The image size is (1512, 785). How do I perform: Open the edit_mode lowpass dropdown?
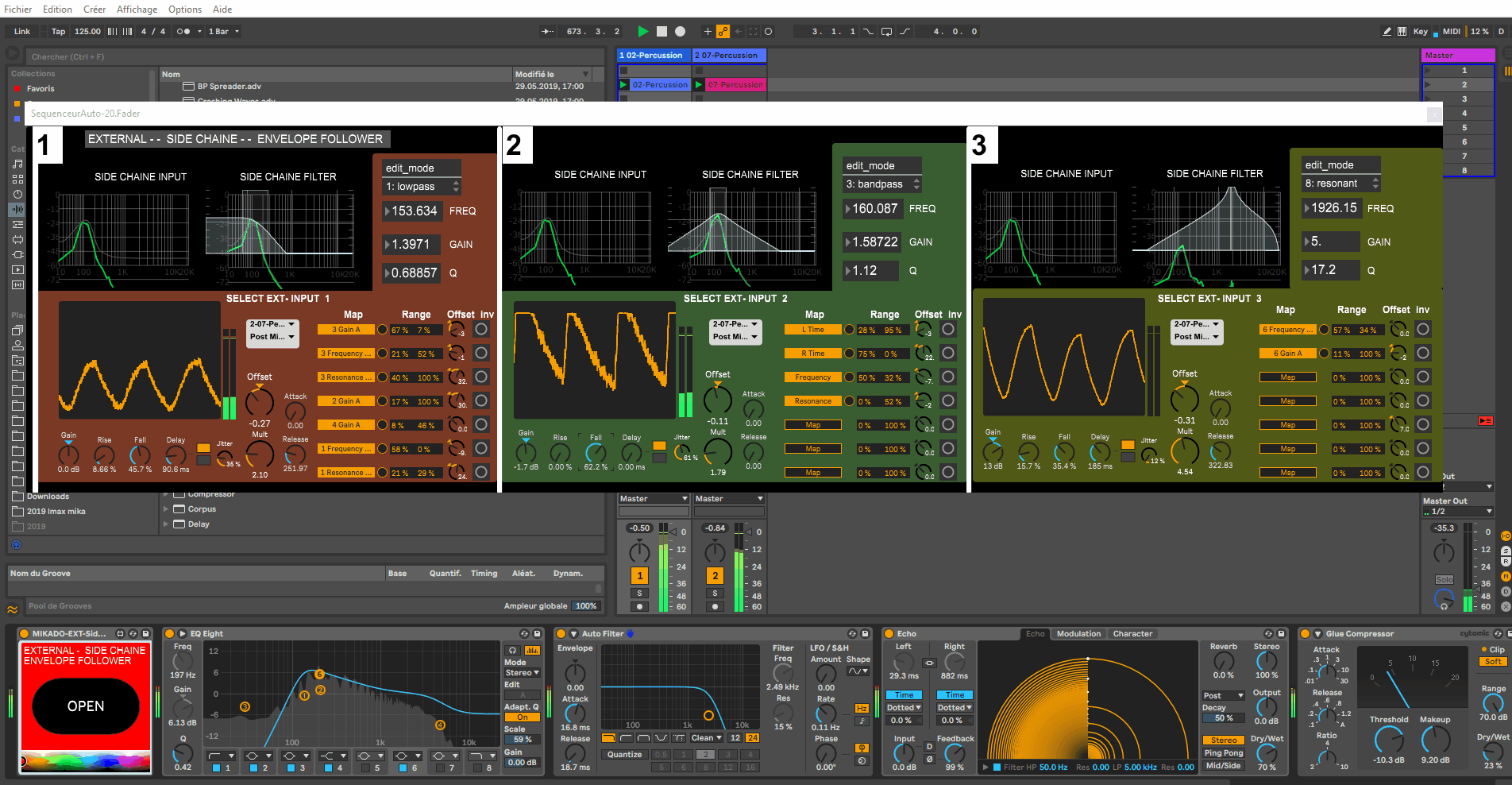[422, 187]
